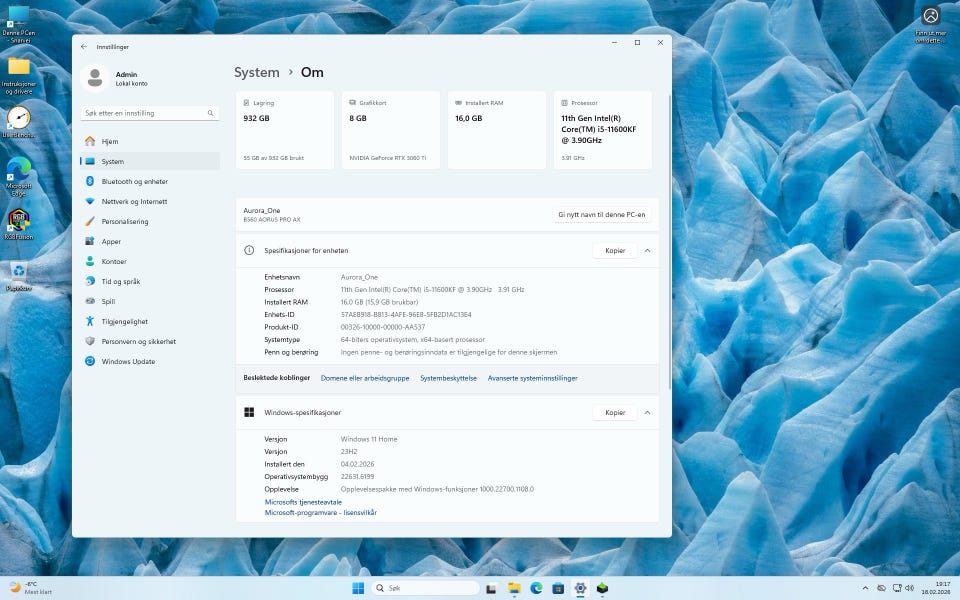Viewport: 960px width, 600px height.
Task: Click the settings page vertical scrollbar
Action: tap(669, 242)
